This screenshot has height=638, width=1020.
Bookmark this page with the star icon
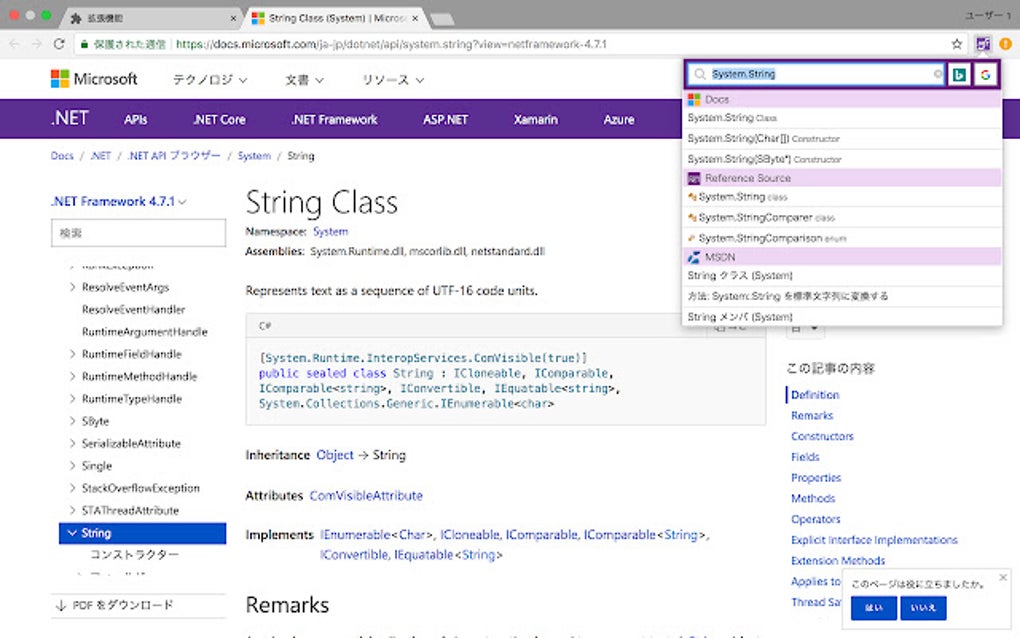pyautogui.click(x=956, y=44)
